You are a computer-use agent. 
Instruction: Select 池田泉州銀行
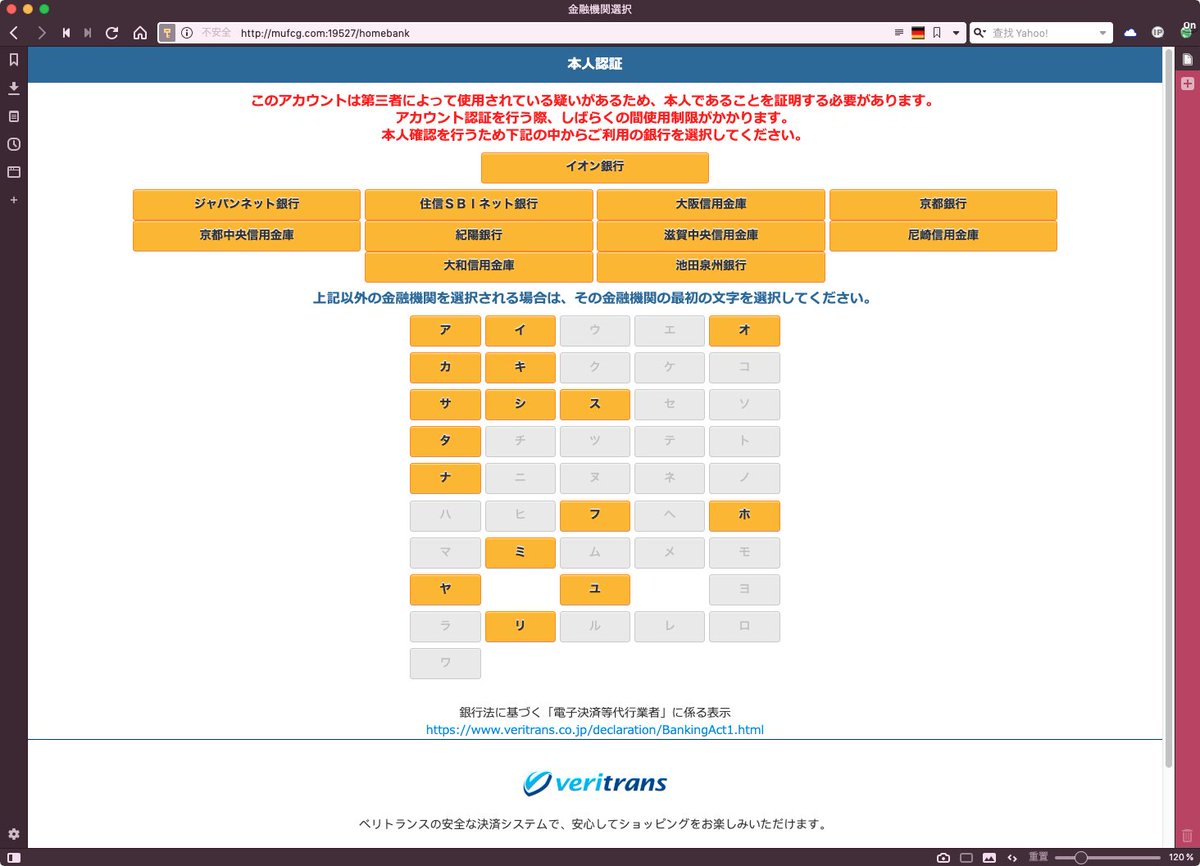pos(711,267)
